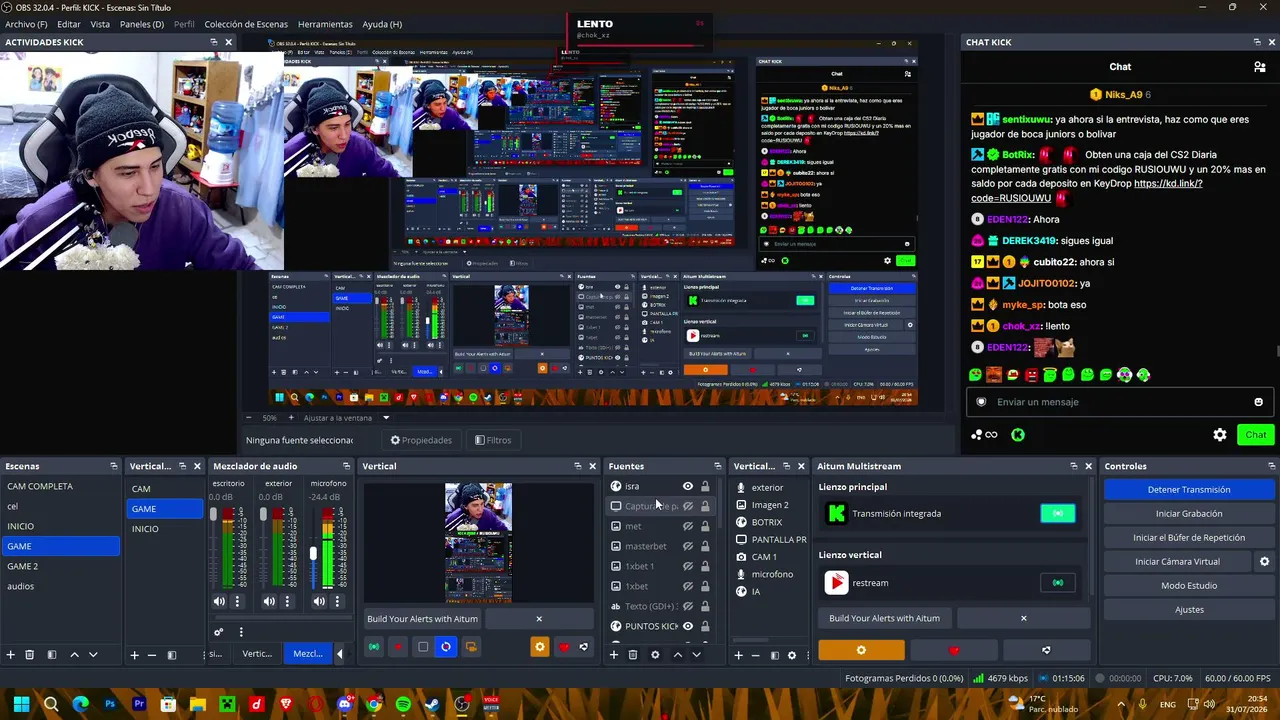The height and width of the screenshot is (720, 1280).
Task: Float the Fuentes dock panel
Action: (717, 466)
